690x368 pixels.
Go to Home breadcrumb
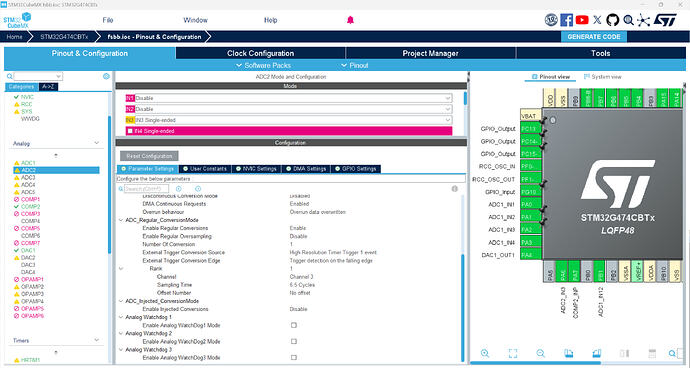coord(15,37)
